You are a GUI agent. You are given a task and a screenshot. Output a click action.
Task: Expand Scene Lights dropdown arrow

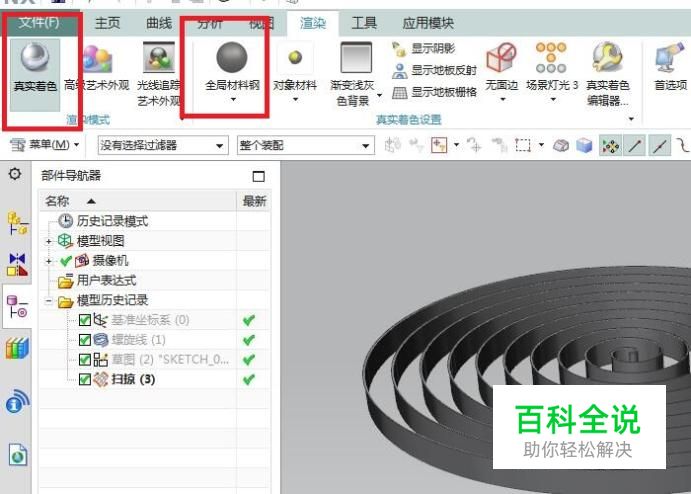553,100
